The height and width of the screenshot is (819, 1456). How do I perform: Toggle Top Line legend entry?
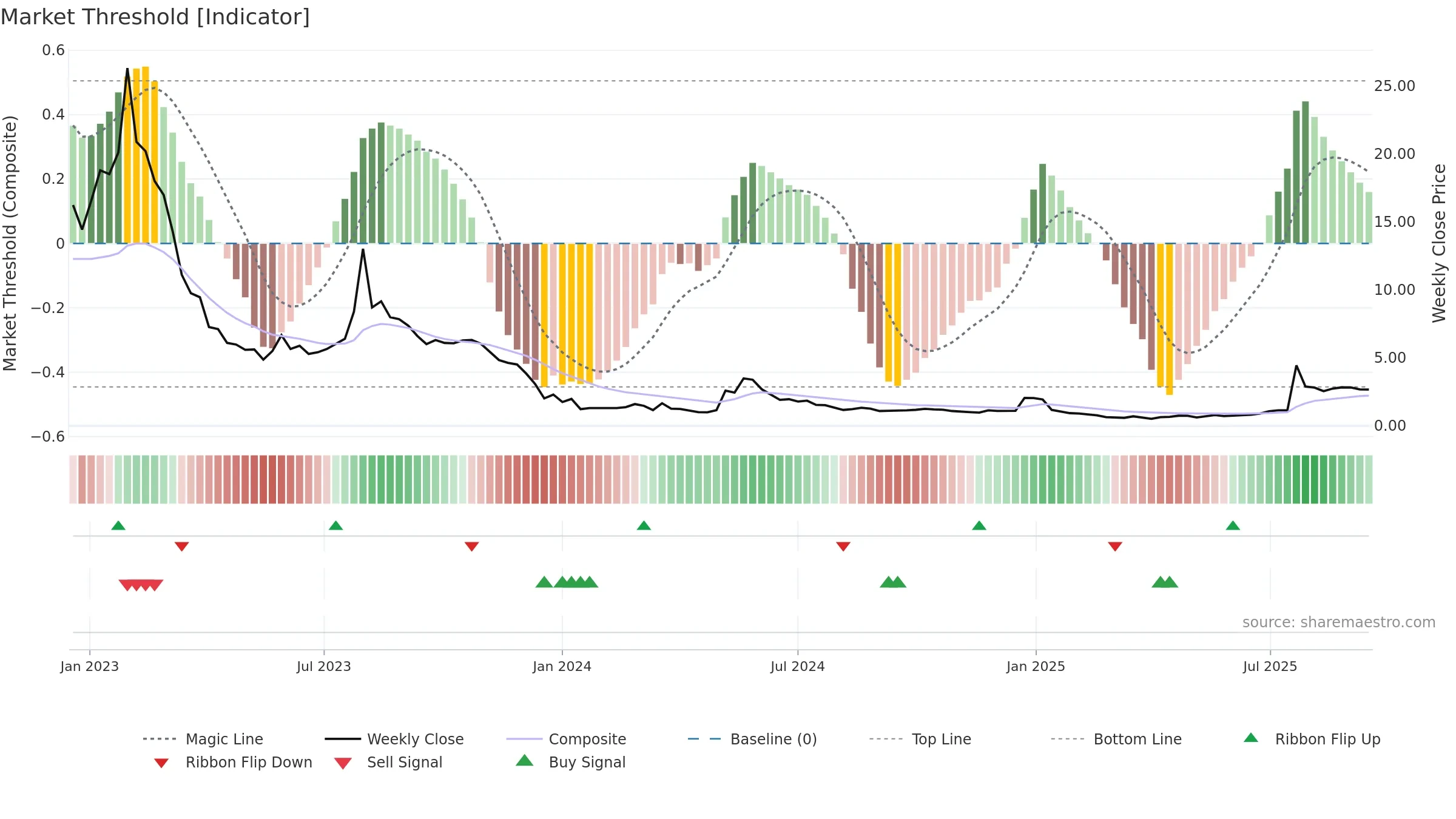[920, 739]
